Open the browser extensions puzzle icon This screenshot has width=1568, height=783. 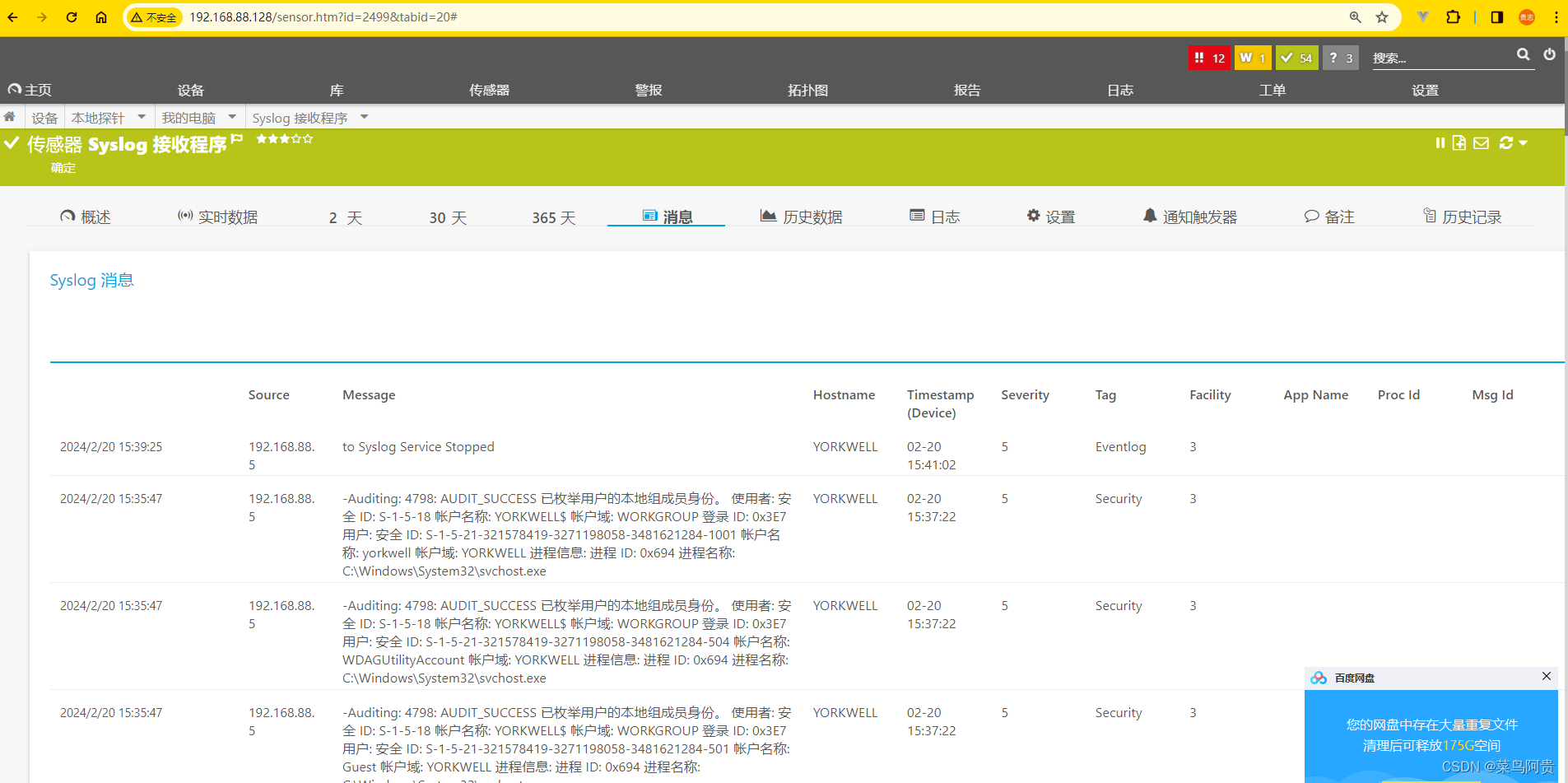1453,17
